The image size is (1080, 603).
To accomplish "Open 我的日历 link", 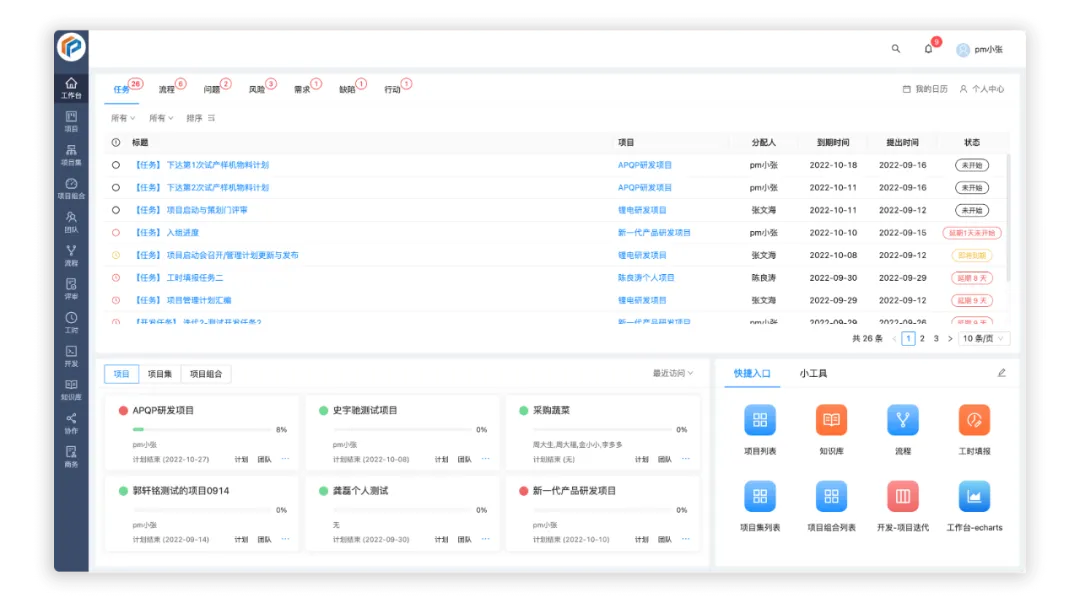I will (925, 90).
